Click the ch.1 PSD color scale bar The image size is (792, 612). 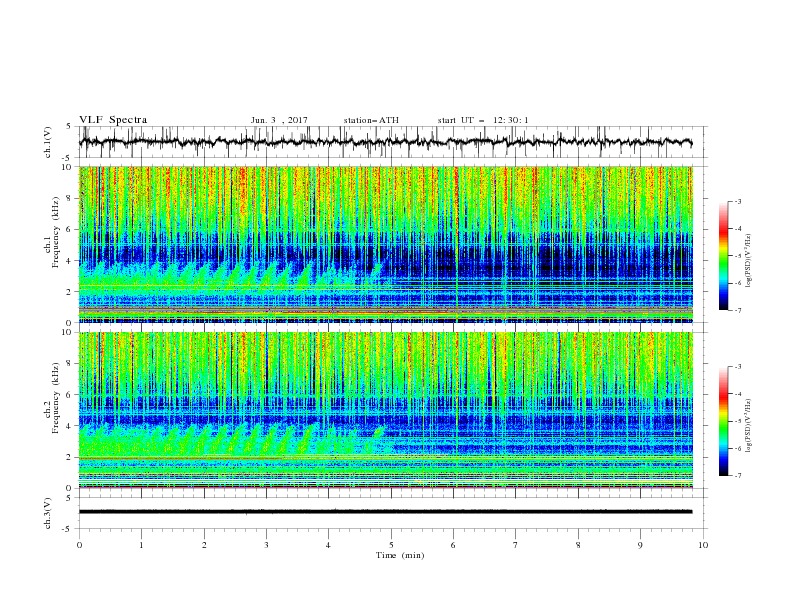coord(723,256)
